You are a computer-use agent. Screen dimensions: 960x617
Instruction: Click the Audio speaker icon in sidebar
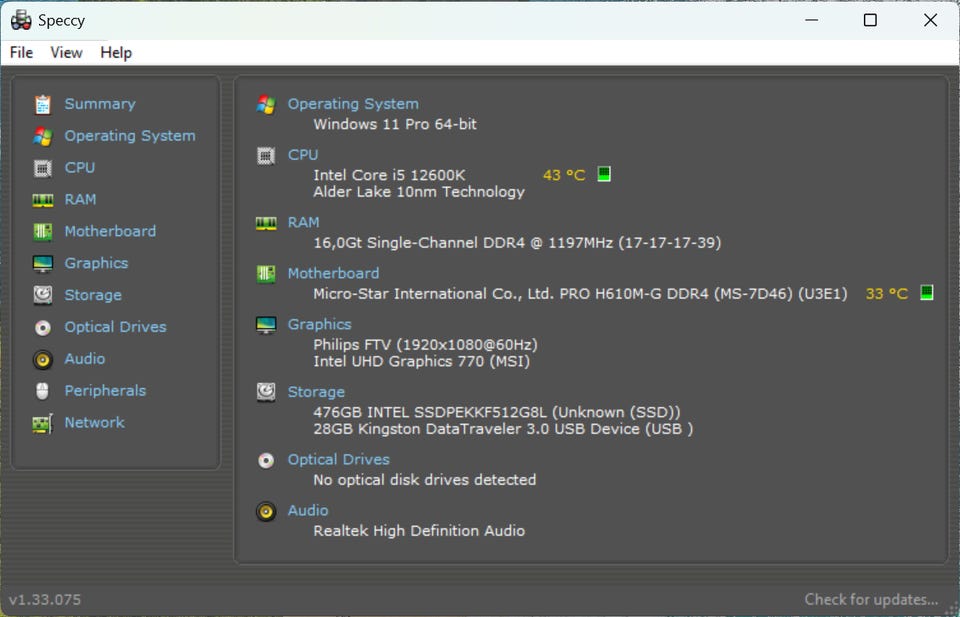[x=42, y=359]
